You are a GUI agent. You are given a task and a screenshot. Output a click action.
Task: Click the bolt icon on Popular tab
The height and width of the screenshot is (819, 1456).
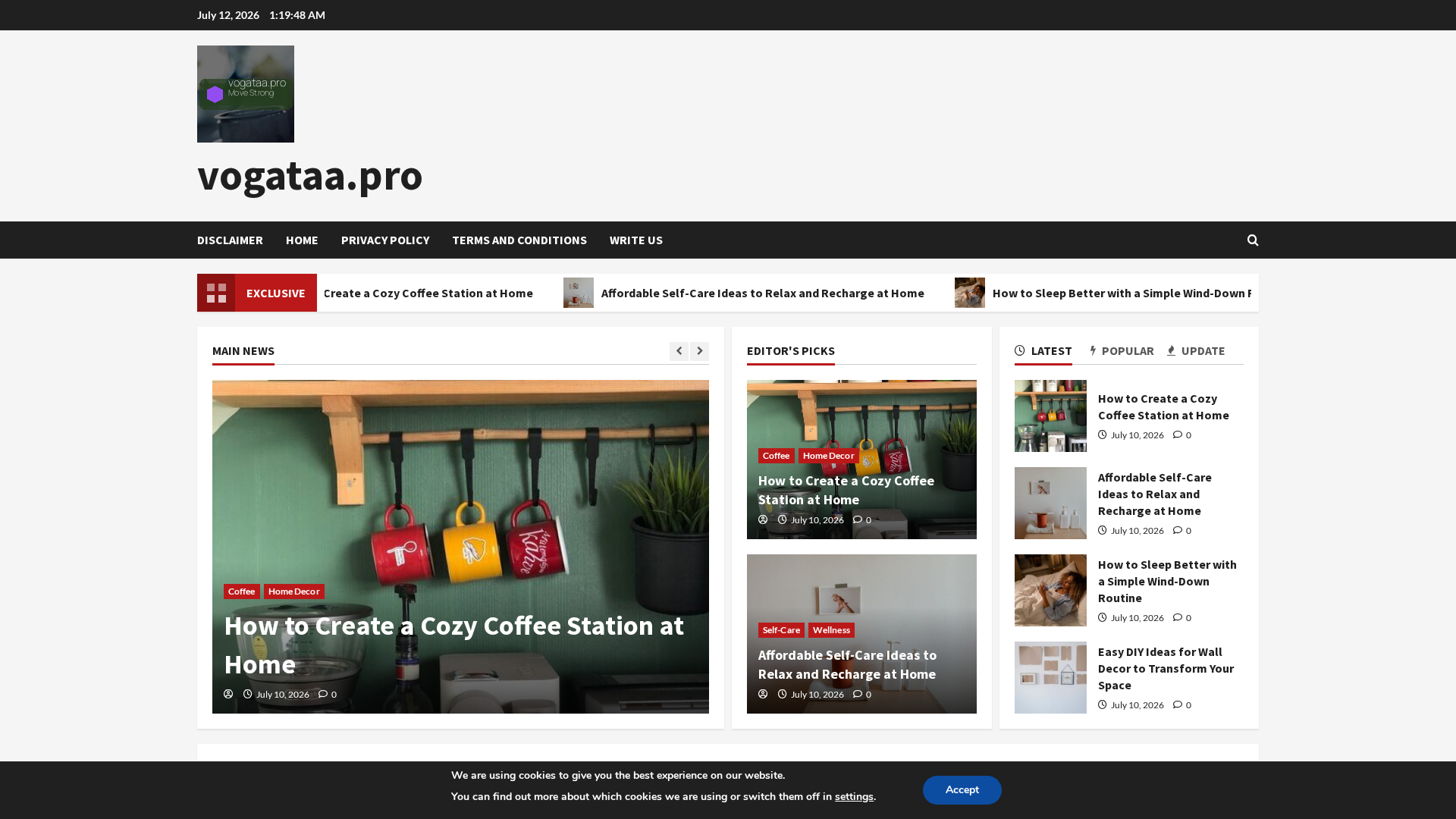[1093, 350]
